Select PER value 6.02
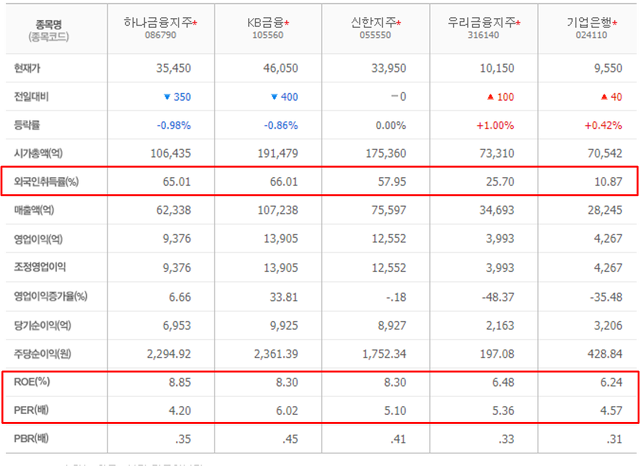The height and width of the screenshot is (466, 640). coord(287,411)
